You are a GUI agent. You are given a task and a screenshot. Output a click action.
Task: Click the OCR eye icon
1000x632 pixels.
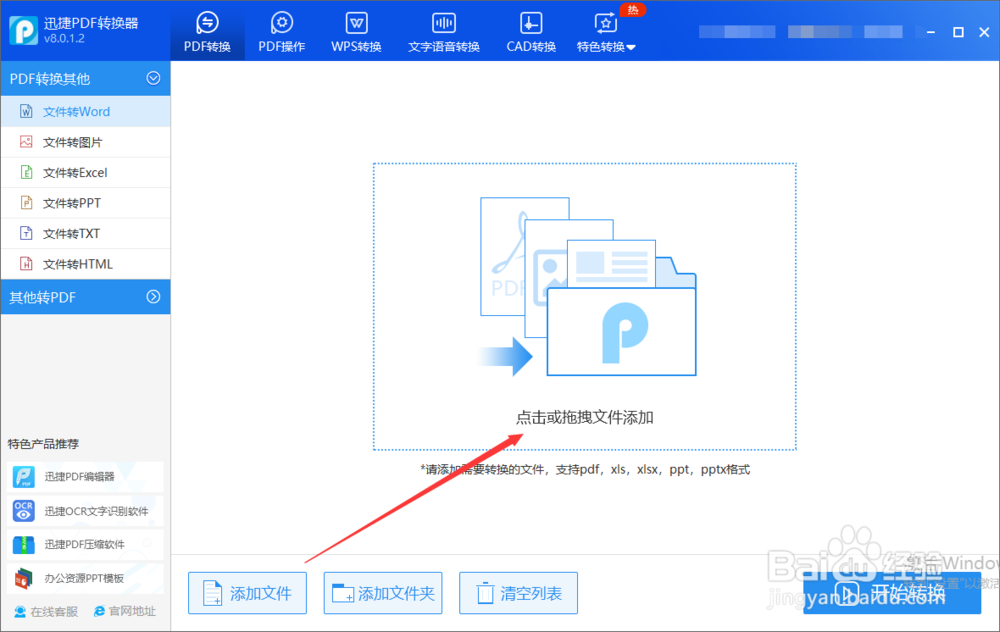(x=24, y=511)
